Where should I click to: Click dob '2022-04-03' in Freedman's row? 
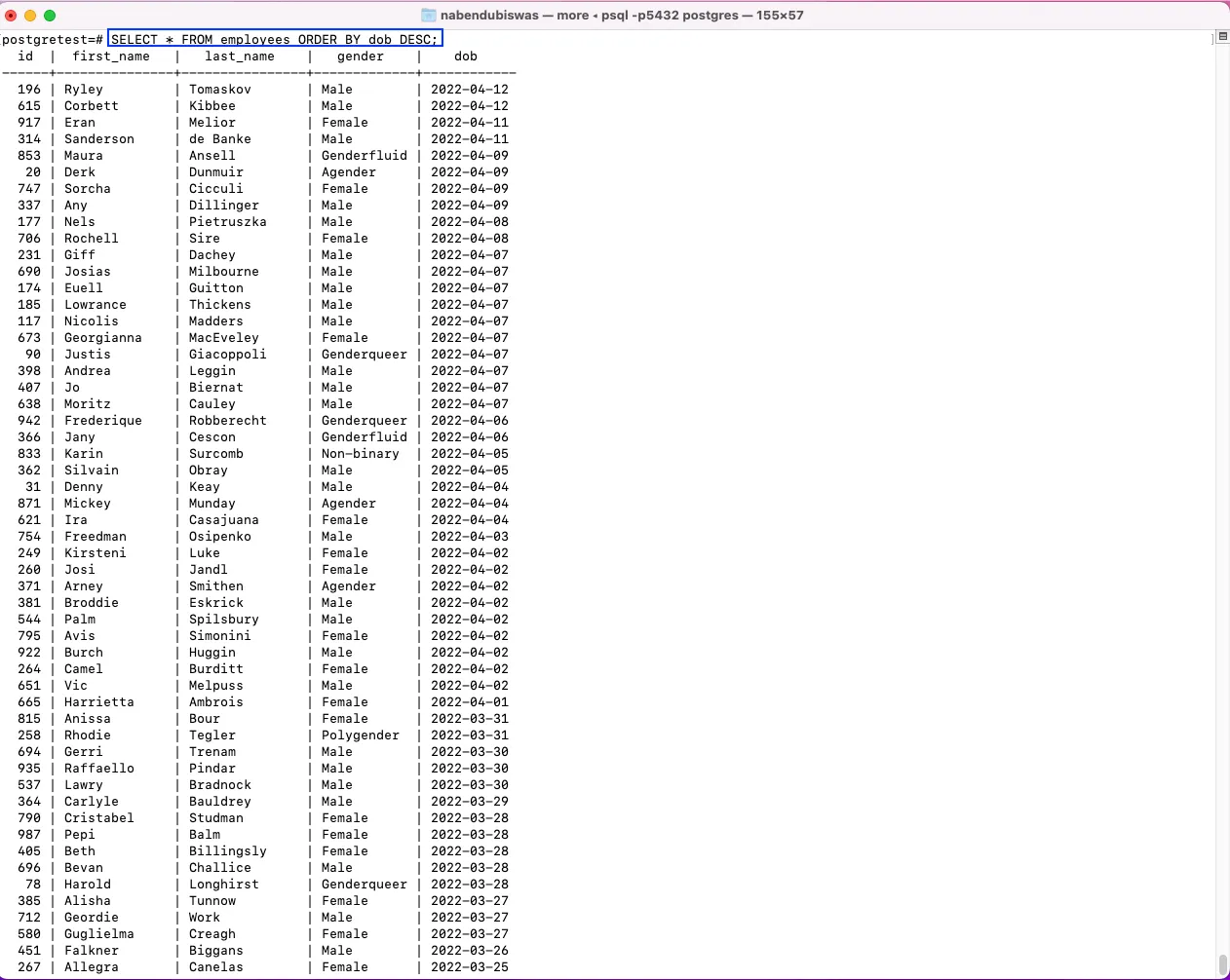(470, 537)
